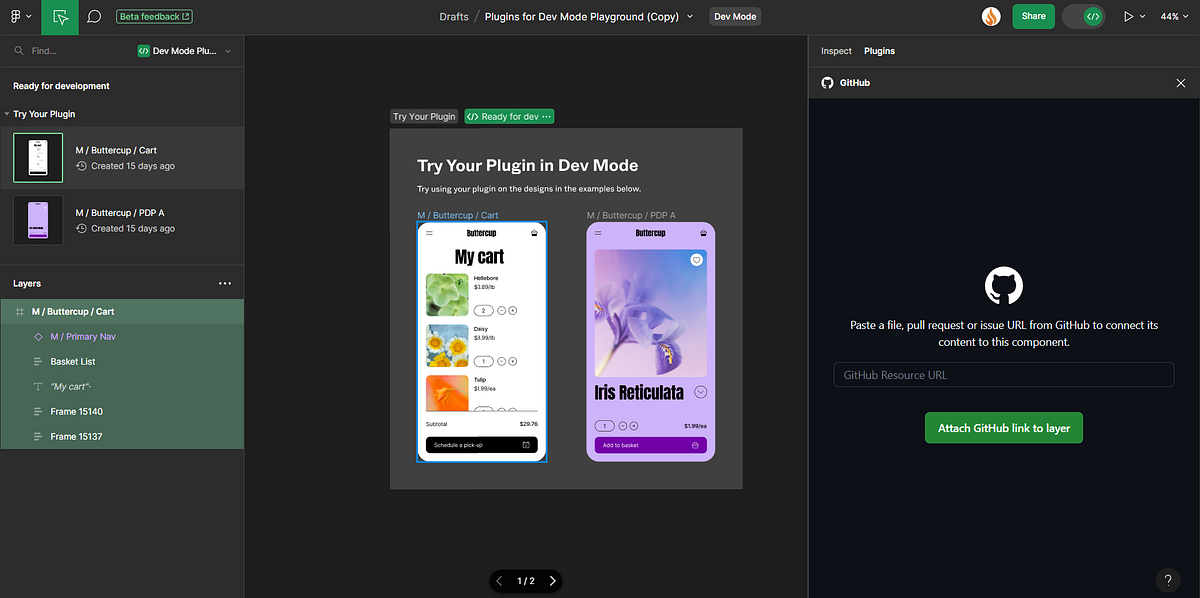The width and height of the screenshot is (1200, 598).
Task: Click the Share button
Action: tap(1033, 16)
